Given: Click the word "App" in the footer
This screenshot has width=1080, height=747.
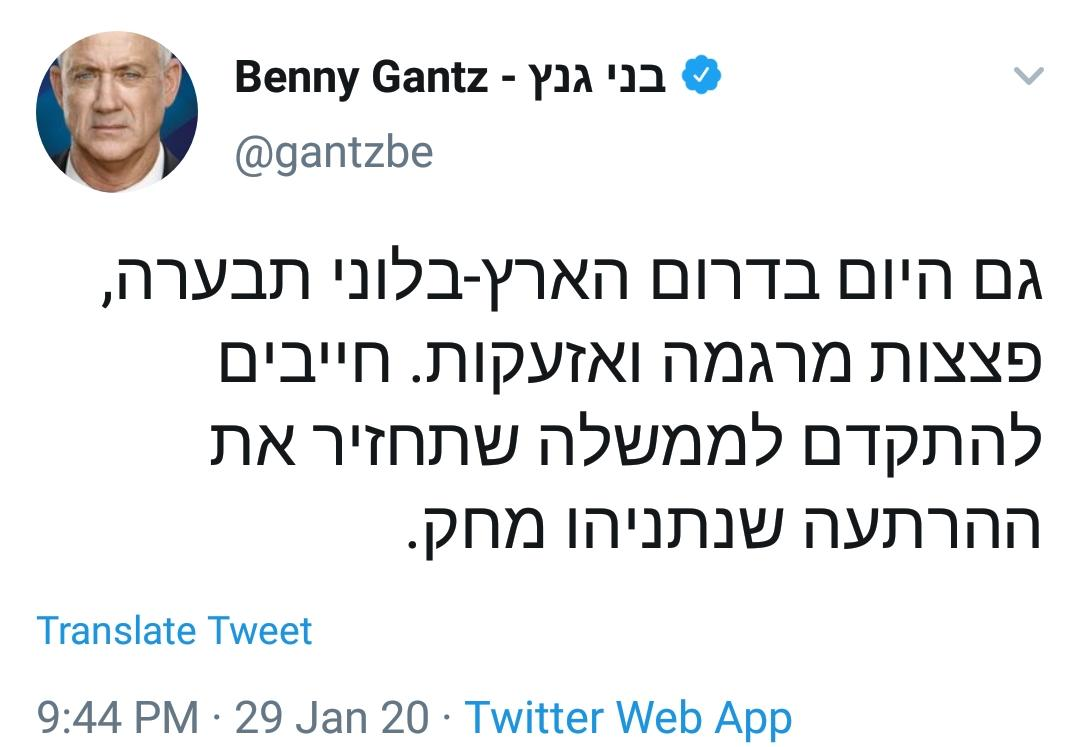Looking at the screenshot, I should pos(753,719).
